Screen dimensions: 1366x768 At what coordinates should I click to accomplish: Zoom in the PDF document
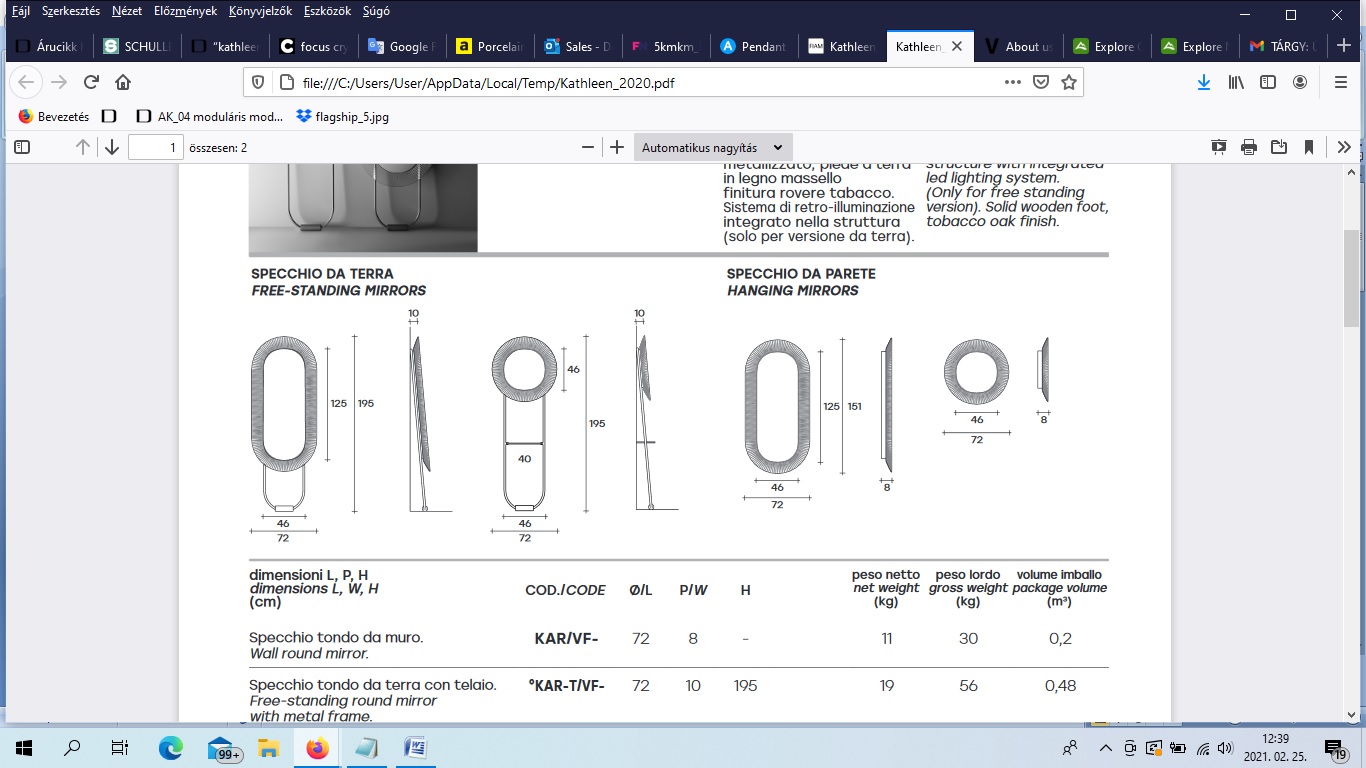(617, 147)
